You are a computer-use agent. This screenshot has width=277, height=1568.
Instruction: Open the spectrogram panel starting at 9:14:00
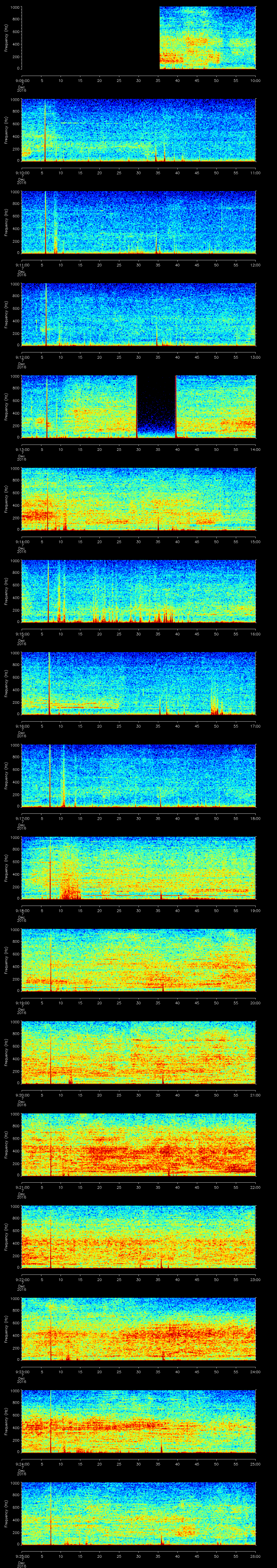click(x=139, y=499)
